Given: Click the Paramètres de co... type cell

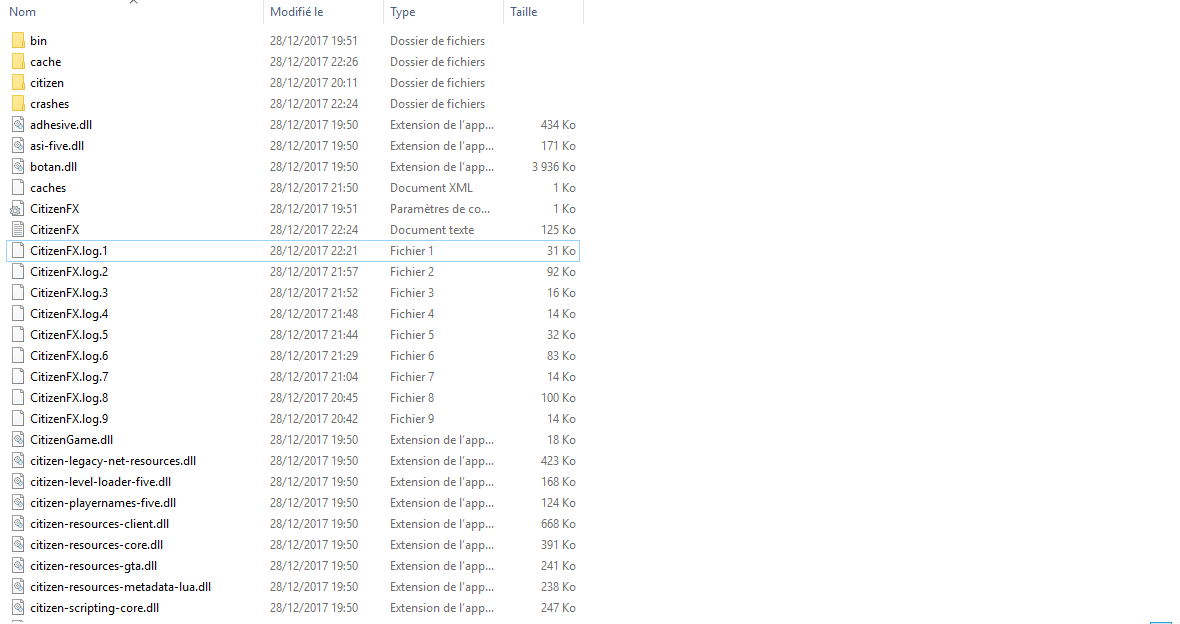Looking at the screenshot, I should pyautogui.click(x=440, y=209).
